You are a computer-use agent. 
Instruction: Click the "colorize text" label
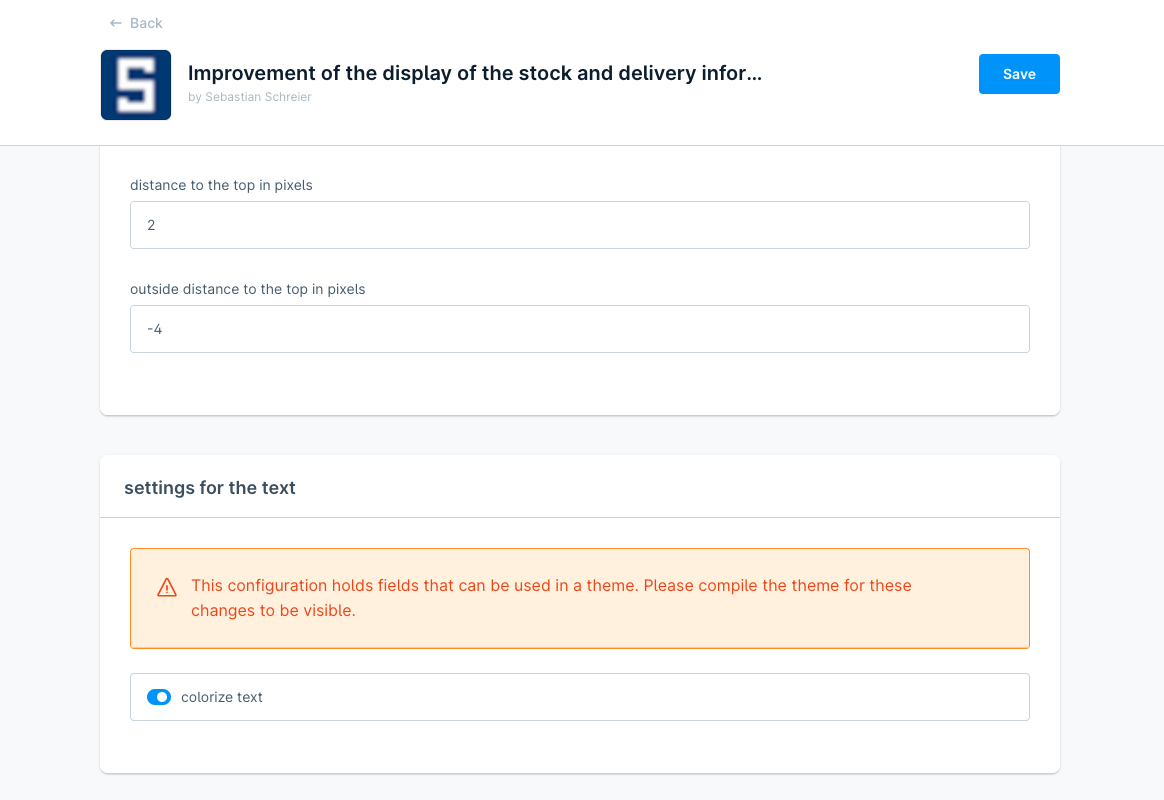(222, 697)
